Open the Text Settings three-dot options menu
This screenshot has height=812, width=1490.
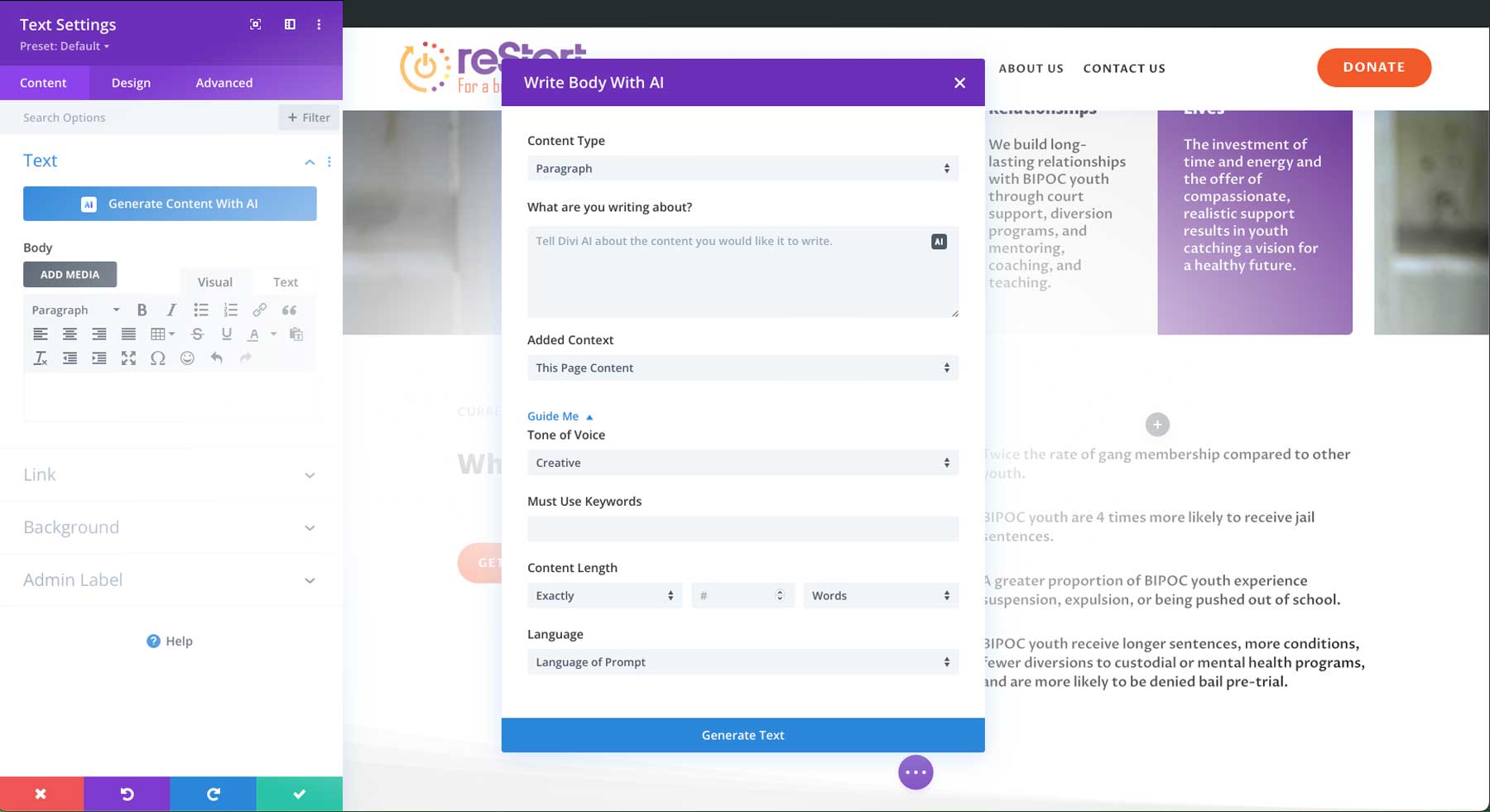click(x=319, y=24)
